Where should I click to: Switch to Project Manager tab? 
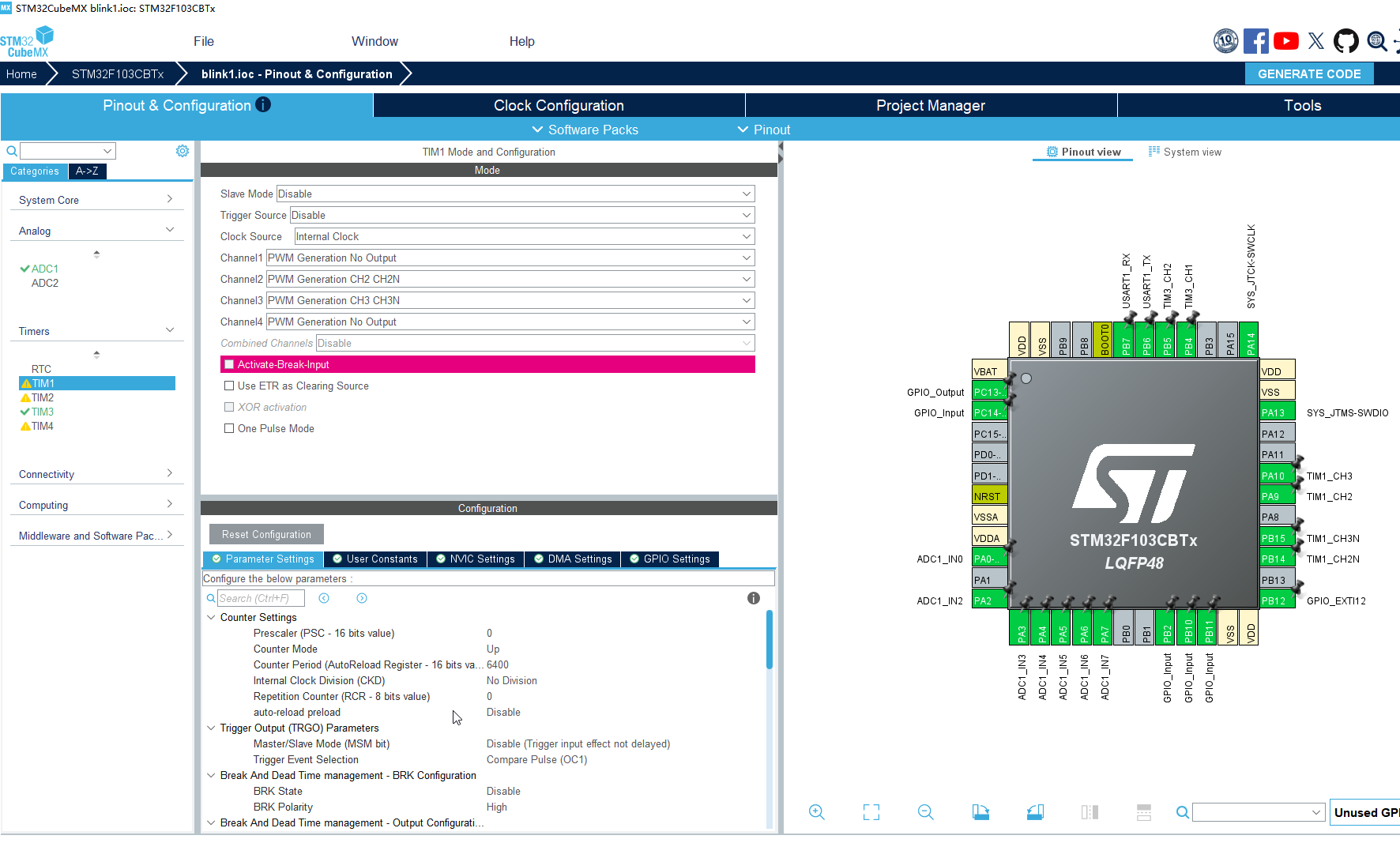click(931, 105)
